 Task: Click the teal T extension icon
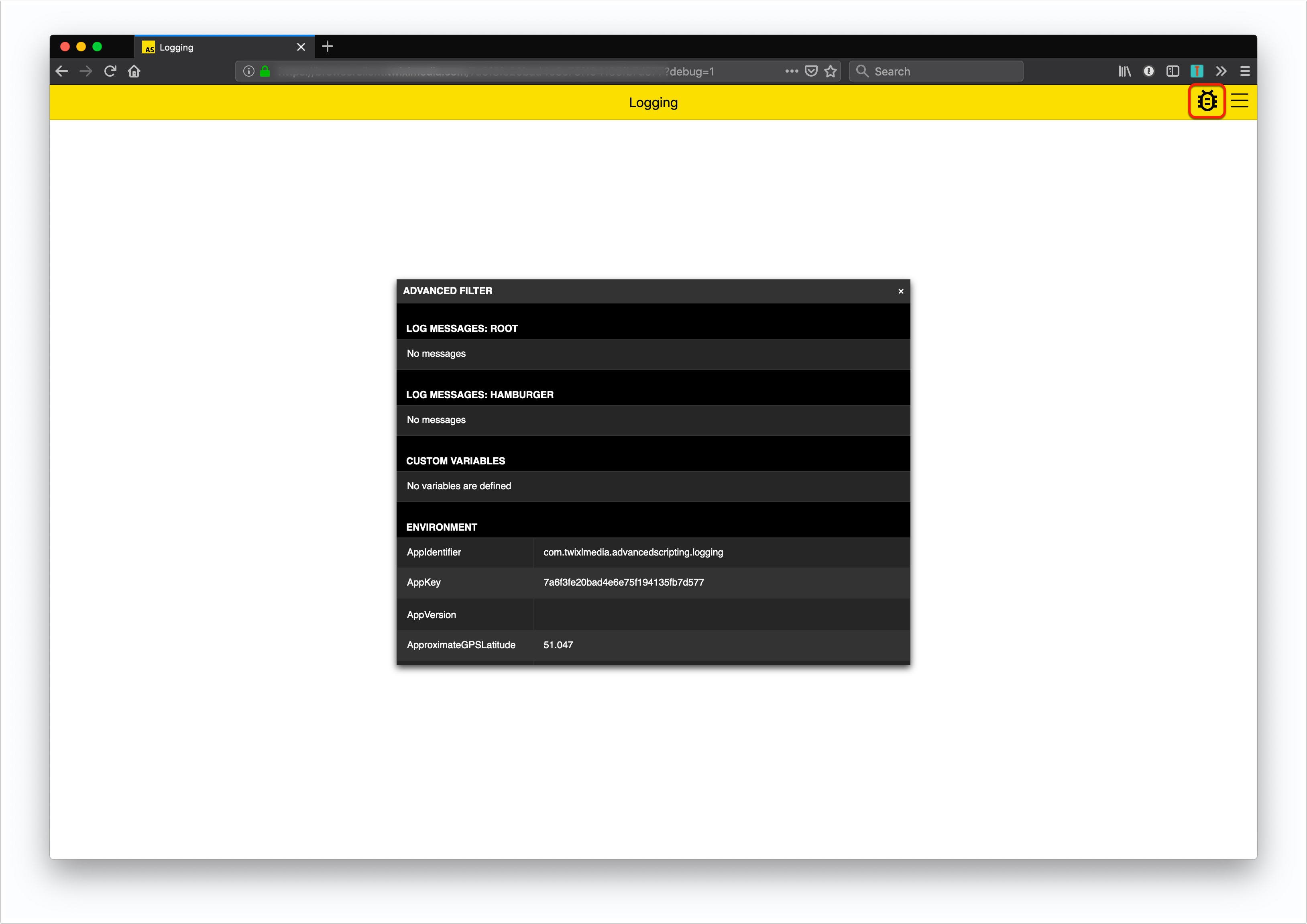(1197, 71)
